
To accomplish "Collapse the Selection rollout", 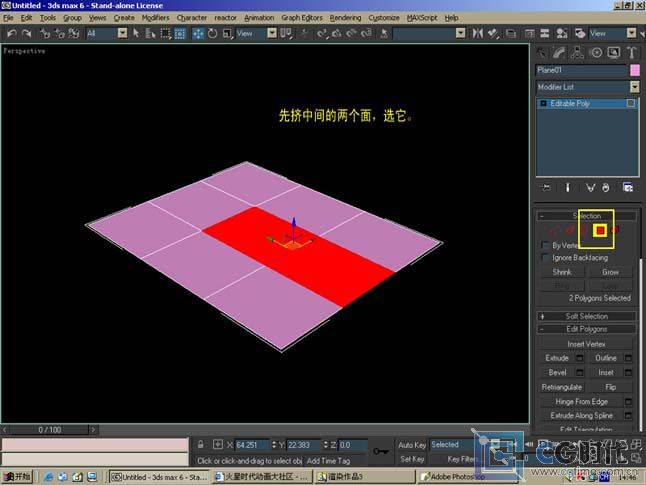I will point(586,216).
